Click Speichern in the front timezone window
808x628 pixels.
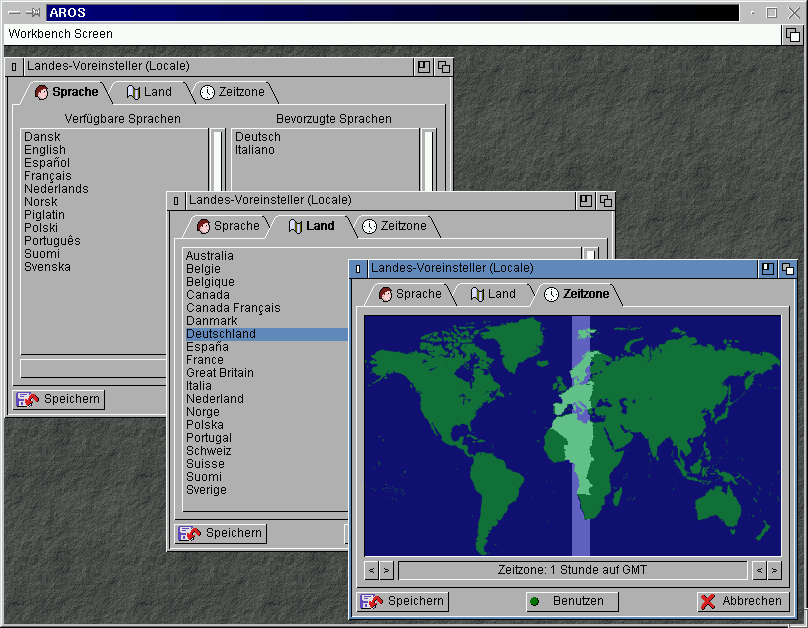coord(402,601)
